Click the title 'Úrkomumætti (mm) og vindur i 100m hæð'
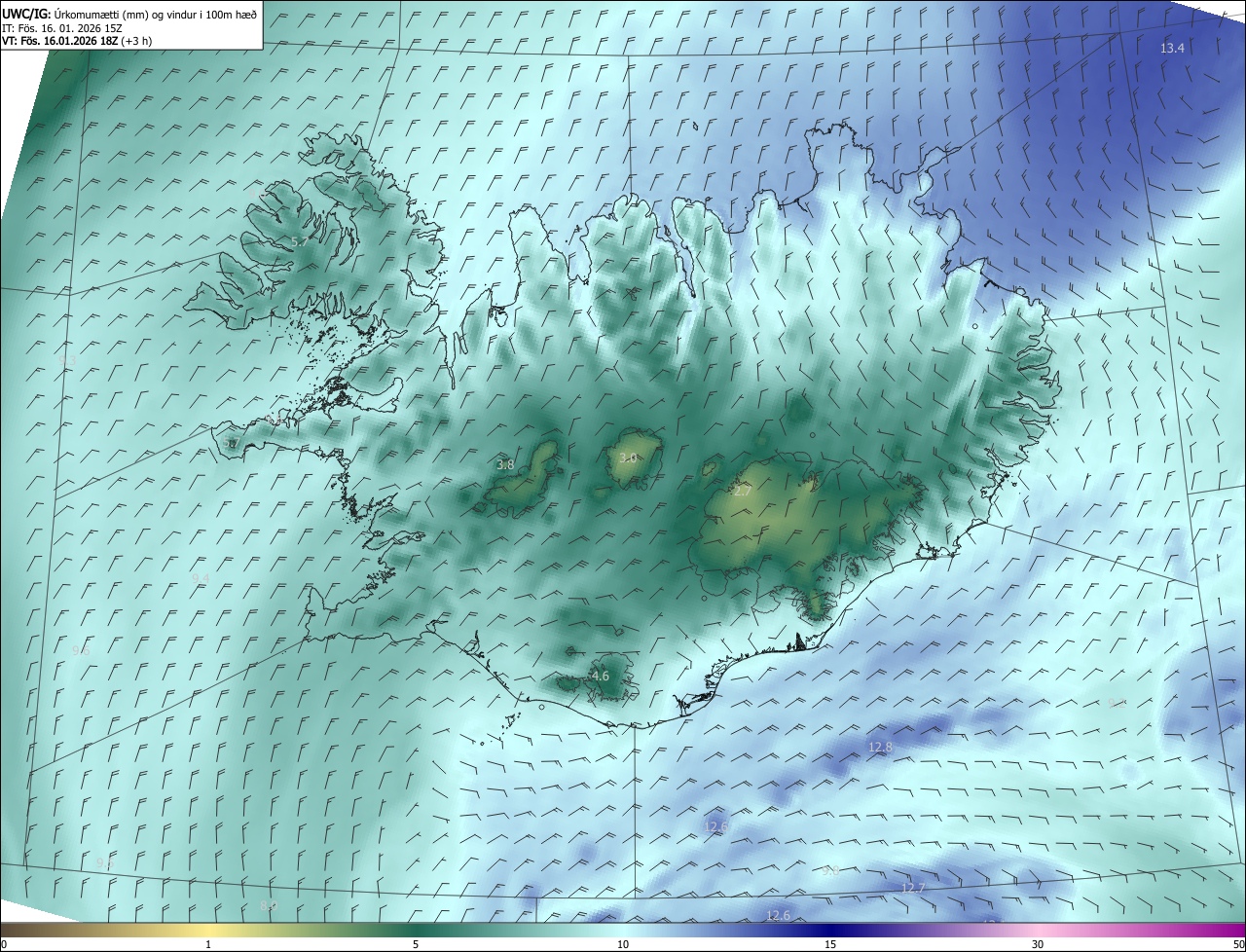 point(156,14)
